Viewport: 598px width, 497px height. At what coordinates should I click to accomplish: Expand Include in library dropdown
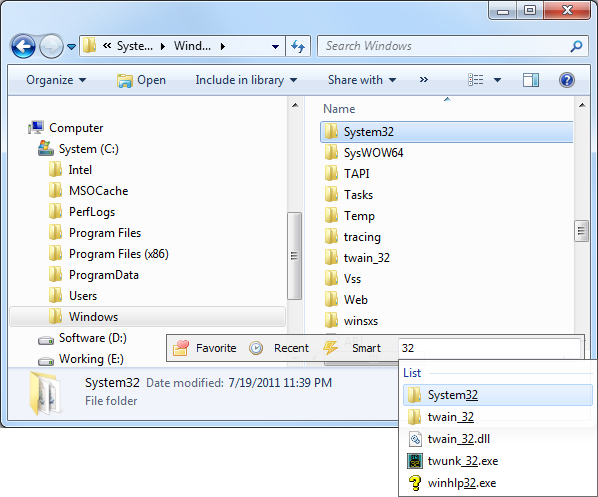(246, 80)
